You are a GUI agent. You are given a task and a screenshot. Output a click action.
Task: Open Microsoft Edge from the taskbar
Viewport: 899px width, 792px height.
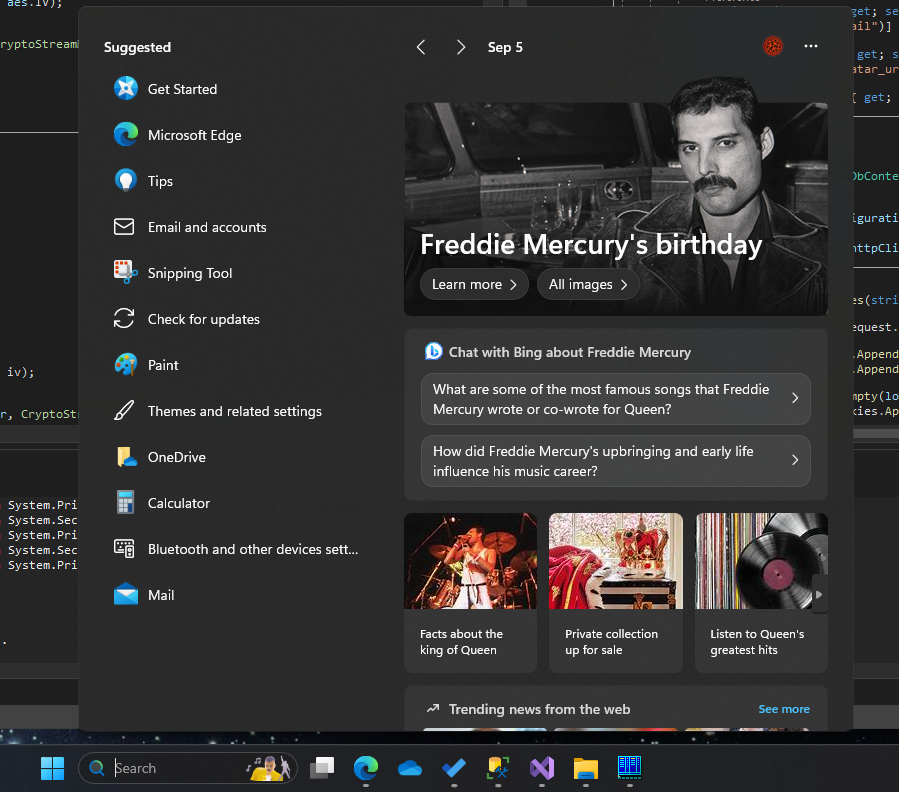coord(366,768)
